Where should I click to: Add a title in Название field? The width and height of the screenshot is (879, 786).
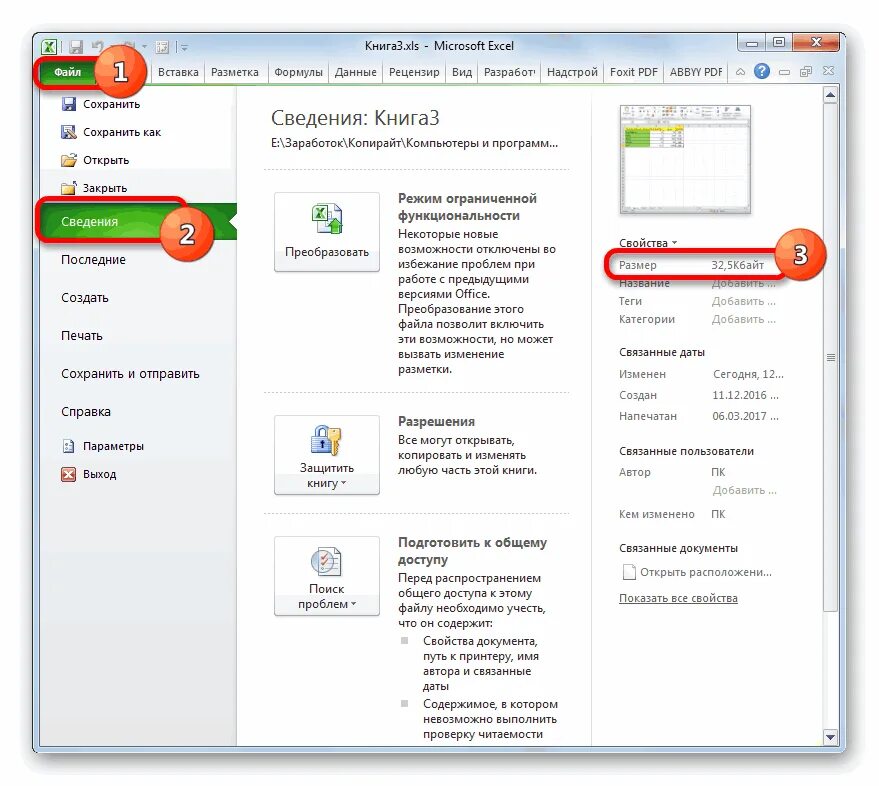(743, 284)
